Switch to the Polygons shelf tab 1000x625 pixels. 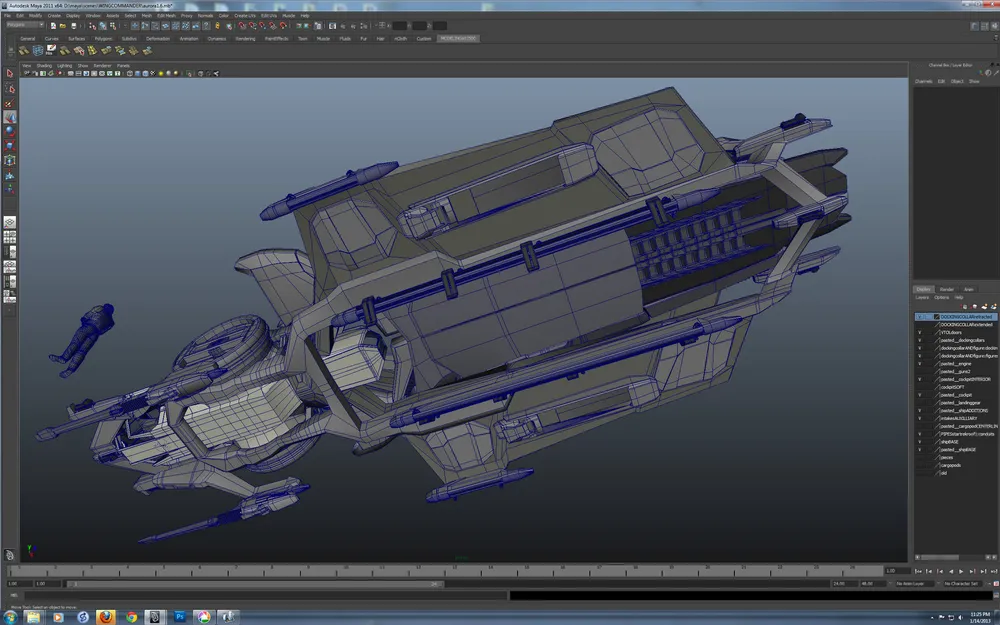(103, 38)
